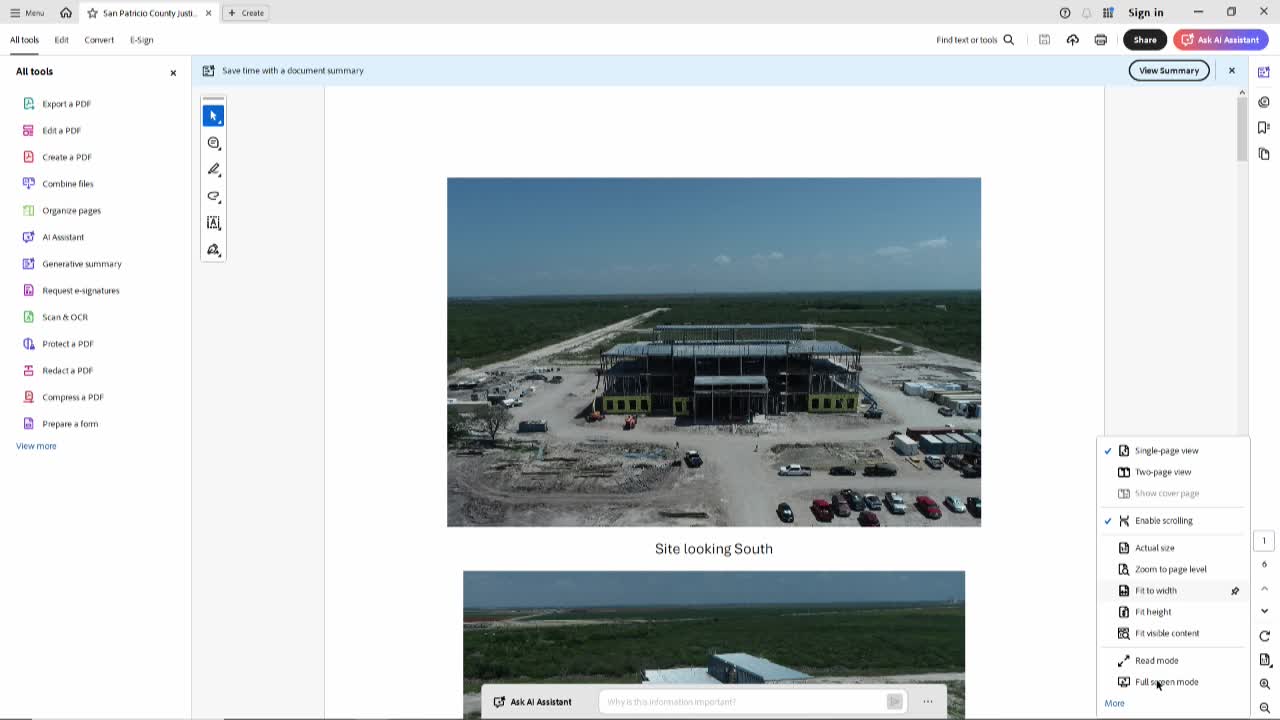
Task: Expand View more tools list
Action: (36, 446)
